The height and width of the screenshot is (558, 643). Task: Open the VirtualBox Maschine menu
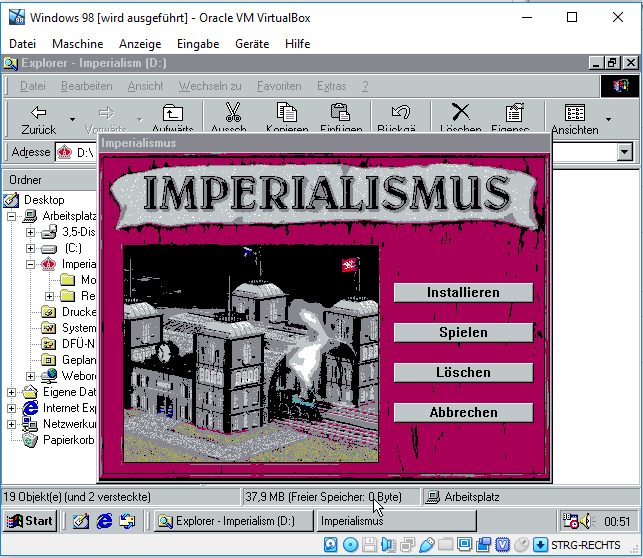(78, 44)
